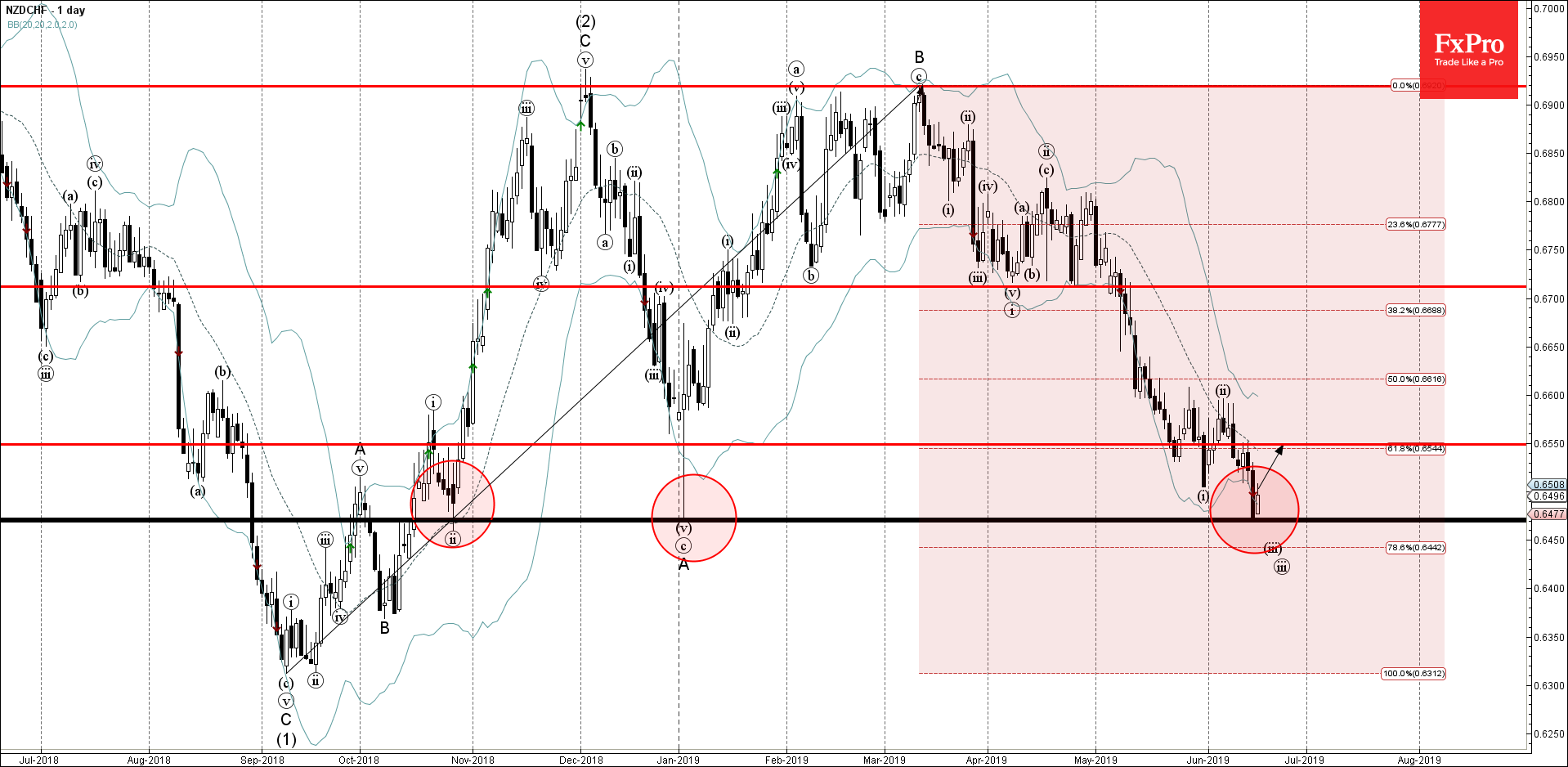Select the 0.6477 pink price tag
Screen dimensions: 1568x767
click(1548, 514)
